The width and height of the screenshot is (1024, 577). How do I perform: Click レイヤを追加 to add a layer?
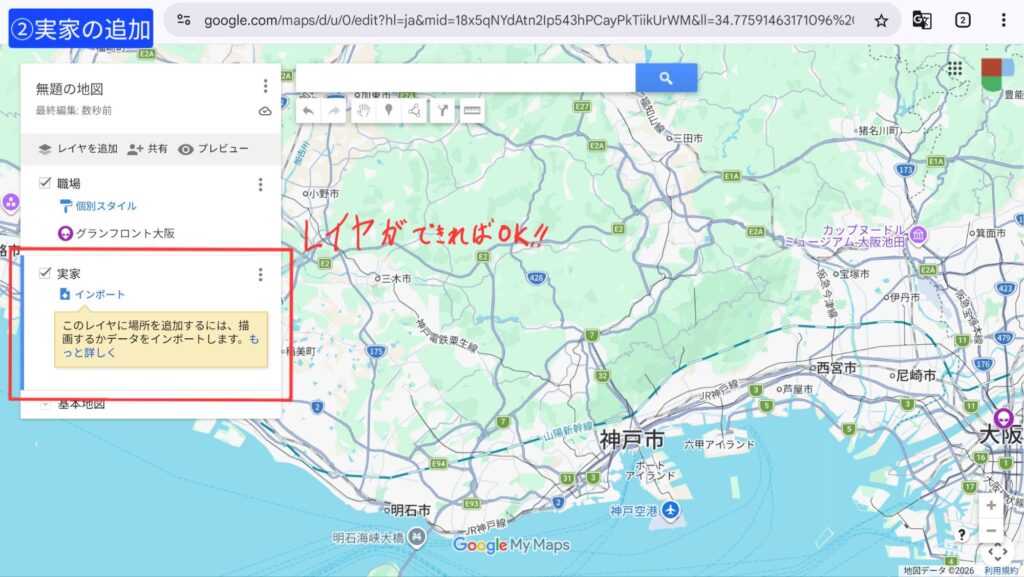[78, 149]
